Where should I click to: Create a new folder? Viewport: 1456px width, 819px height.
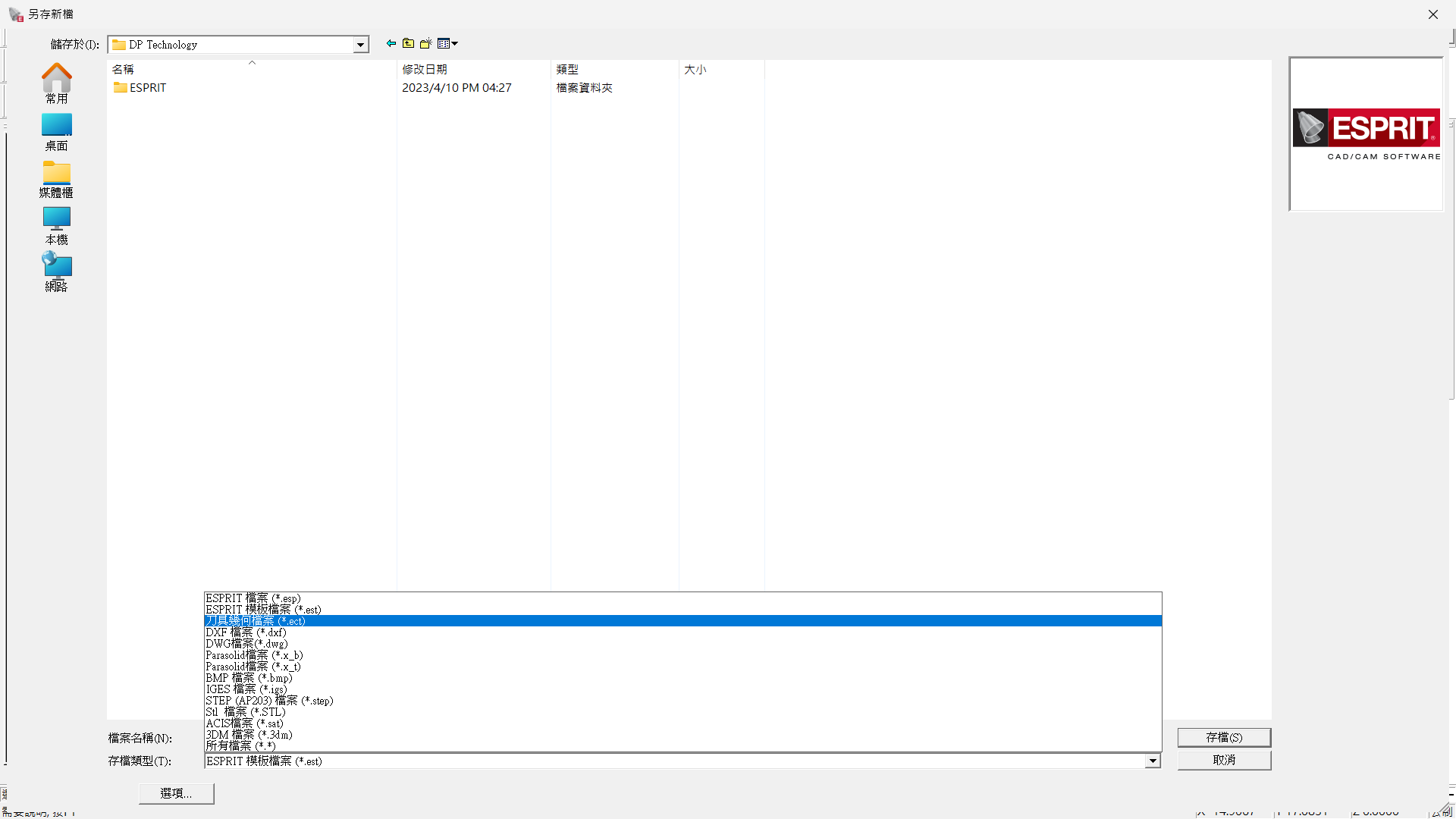[x=426, y=44]
